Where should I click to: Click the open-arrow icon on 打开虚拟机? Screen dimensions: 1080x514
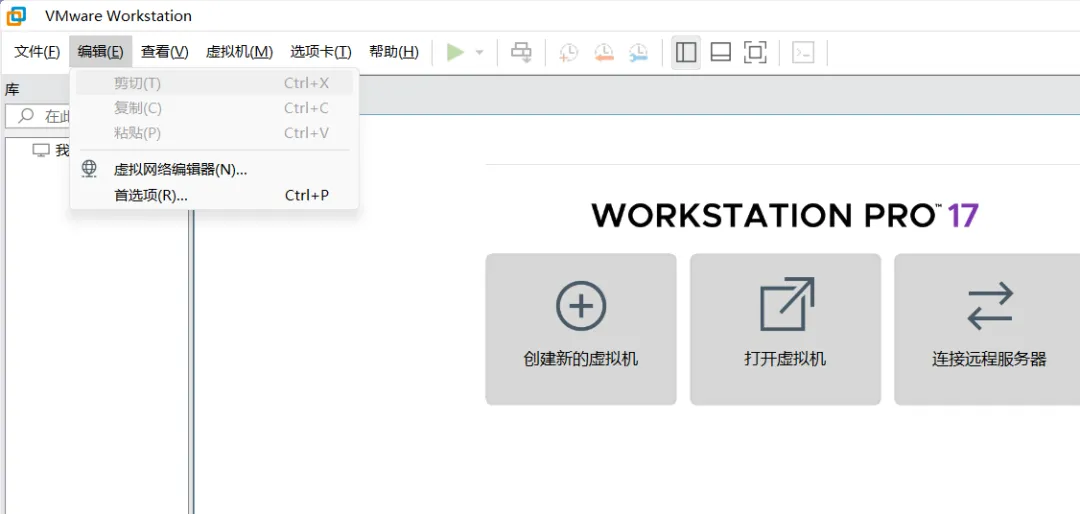click(787, 304)
